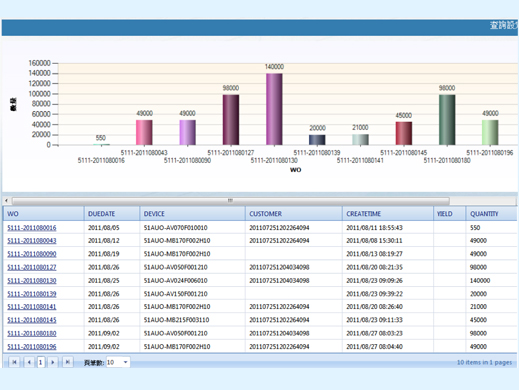This screenshot has width=519, height=390.
Task: Open work order 5111-2011080145 link
Action: [32, 320]
